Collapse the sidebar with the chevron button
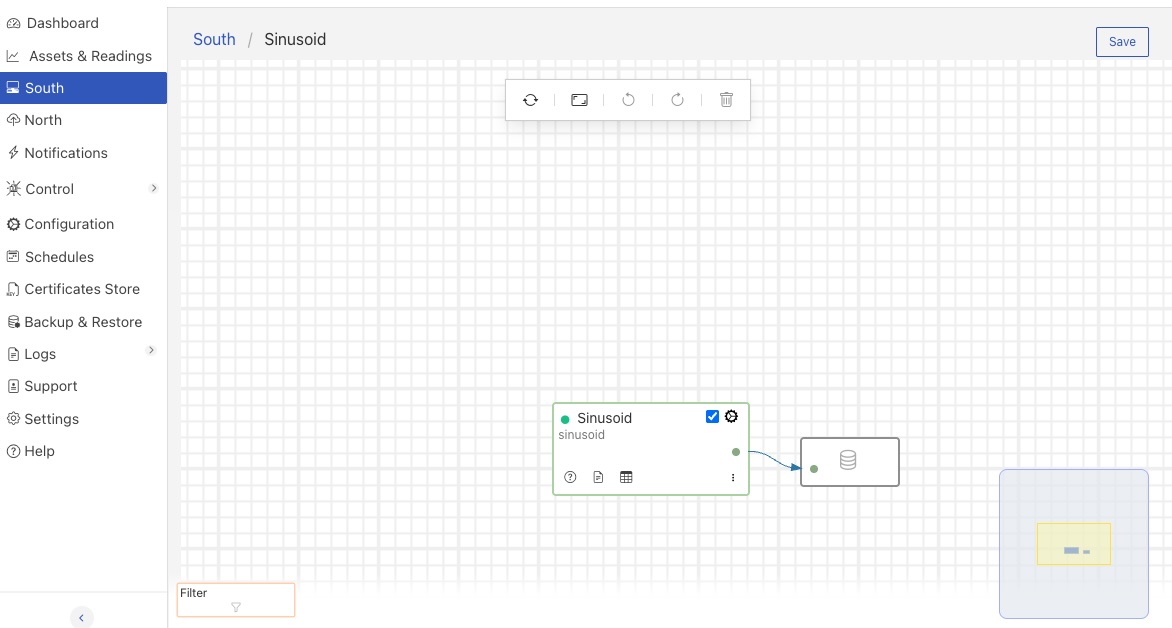The height and width of the screenshot is (628, 1172). [82, 617]
